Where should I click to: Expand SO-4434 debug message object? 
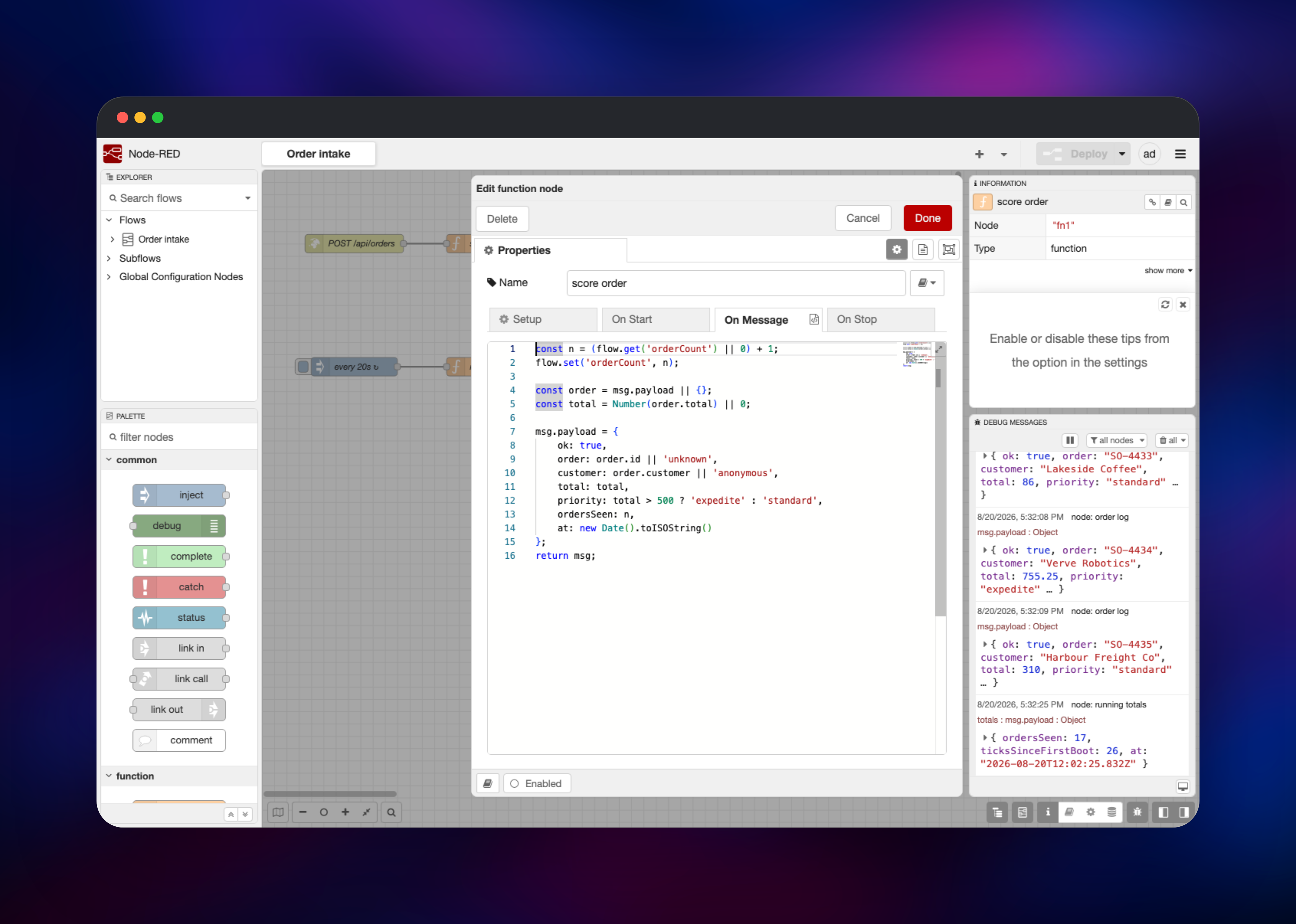pos(985,550)
